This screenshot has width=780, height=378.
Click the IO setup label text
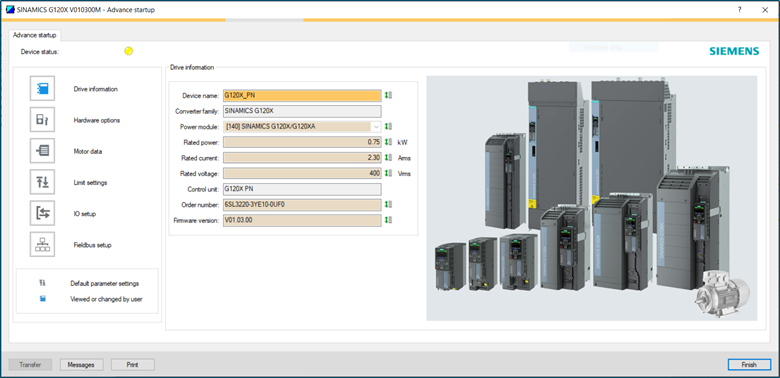pyautogui.click(x=85, y=214)
